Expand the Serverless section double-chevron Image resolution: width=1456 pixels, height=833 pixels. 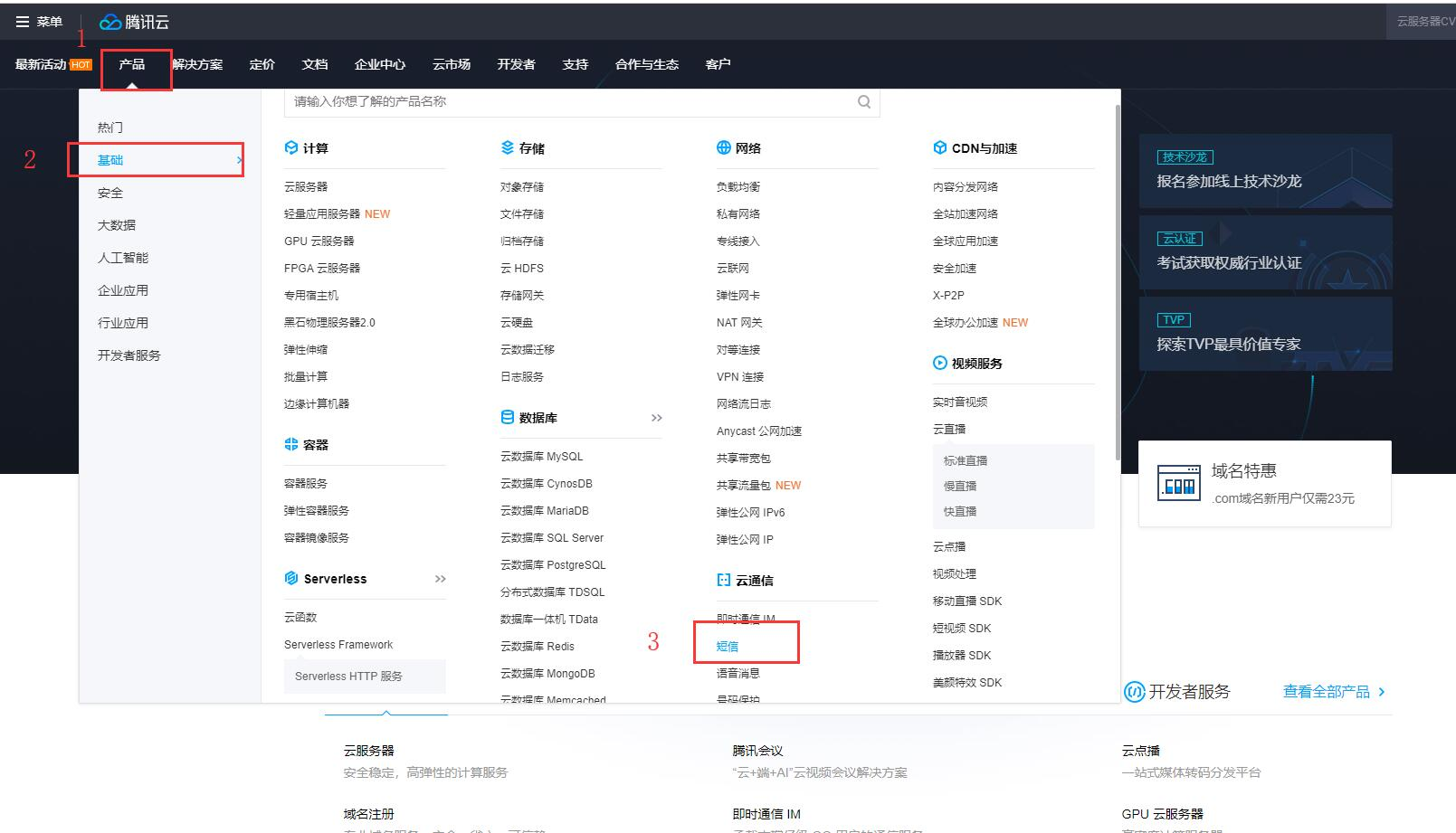point(441,579)
